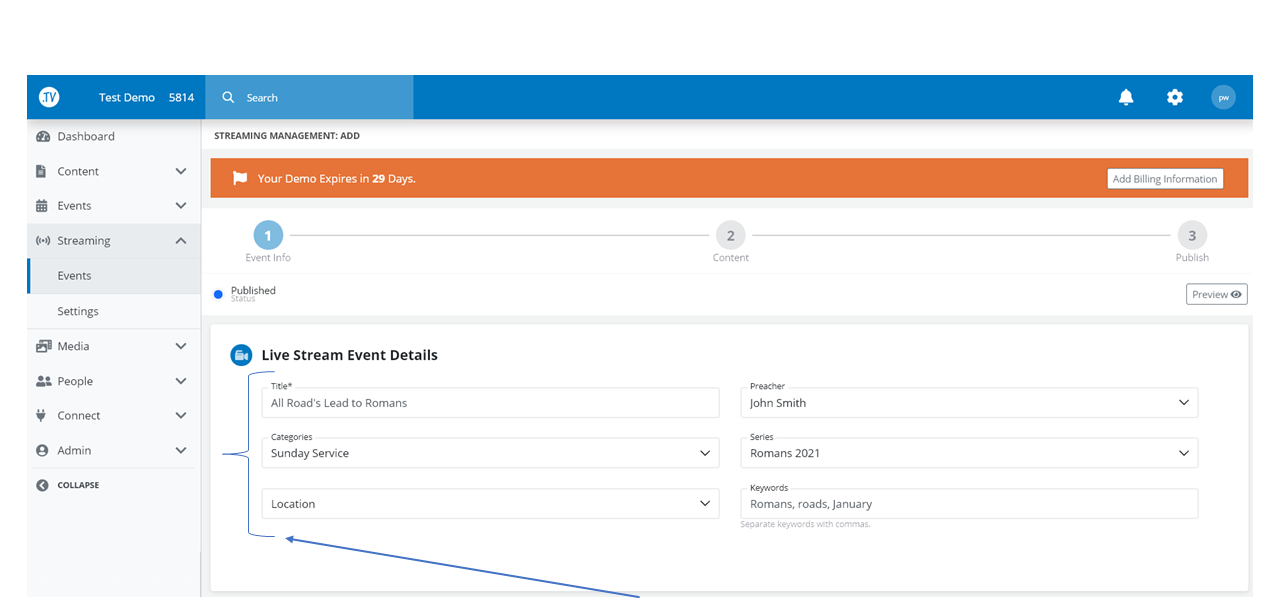Click the pw user avatar
Screen dimensions: 1280x602
point(1223,97)
